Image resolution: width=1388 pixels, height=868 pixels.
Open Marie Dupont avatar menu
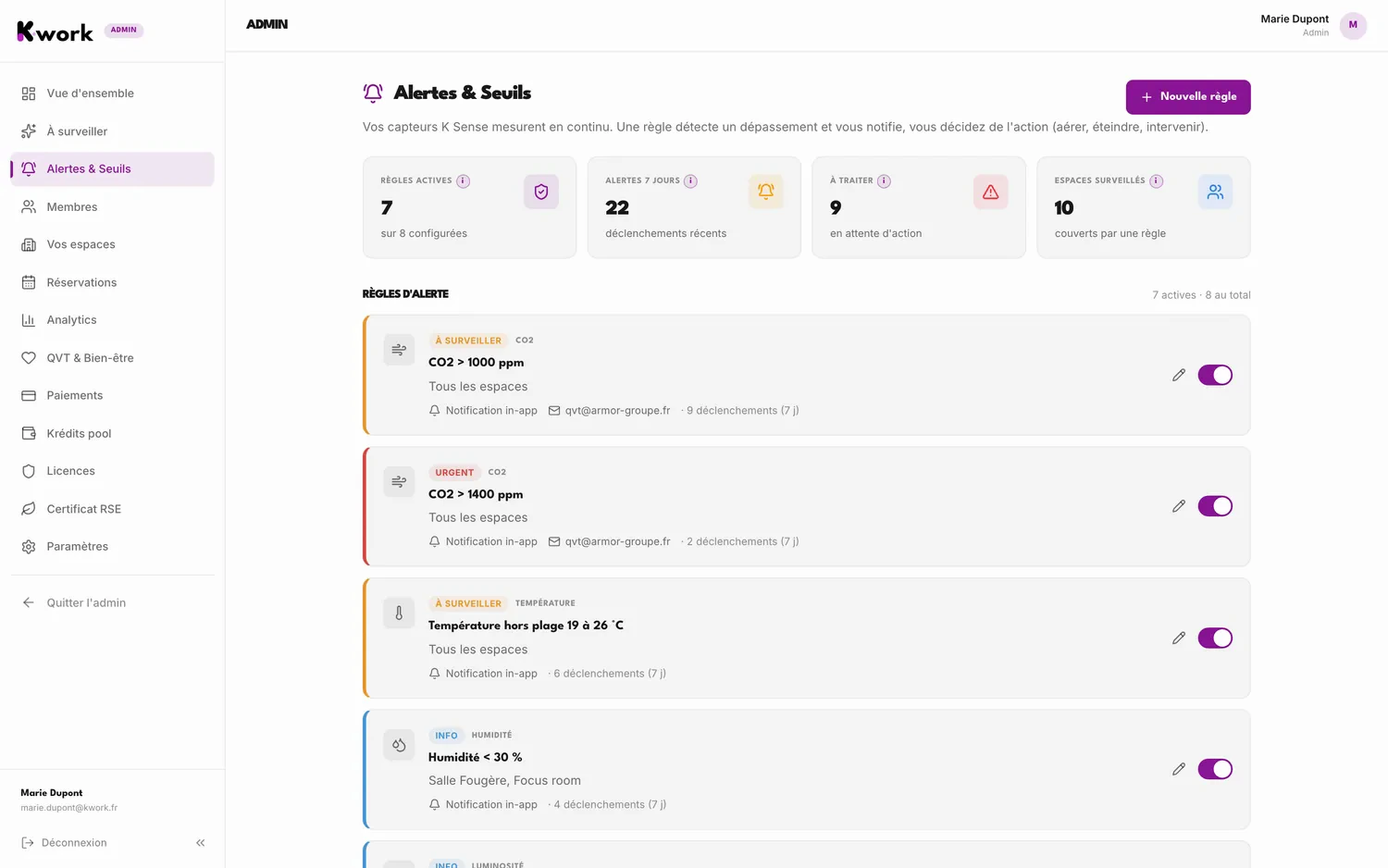(x=1353, y=25)
